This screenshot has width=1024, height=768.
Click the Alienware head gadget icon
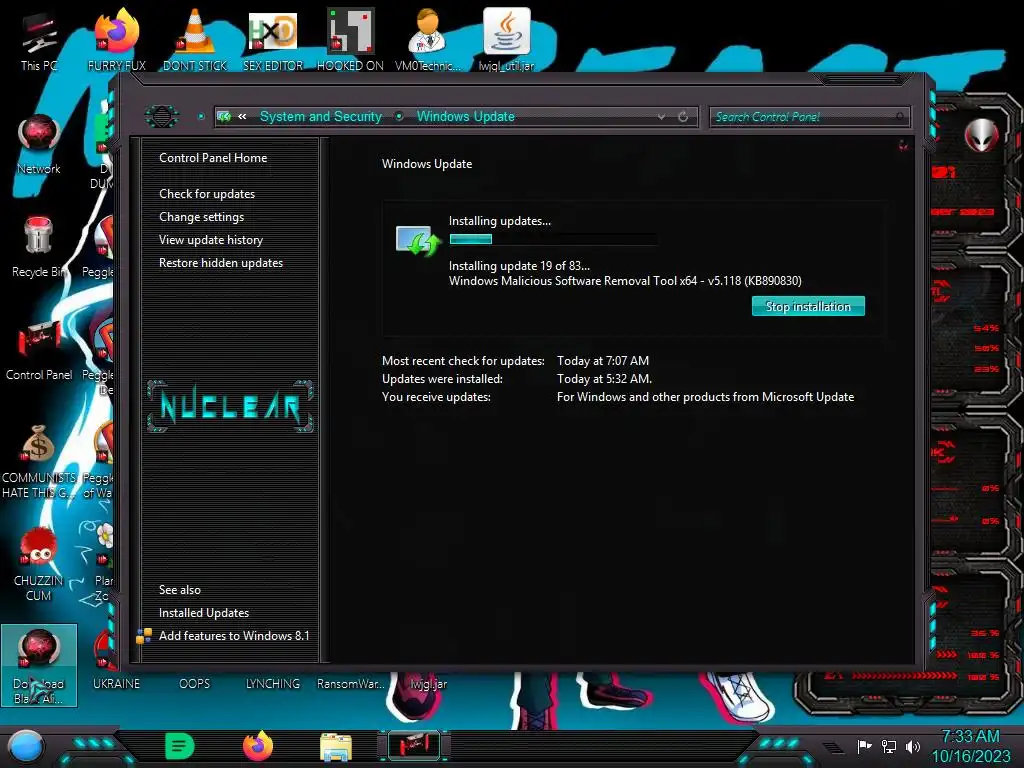pos(981,136)
